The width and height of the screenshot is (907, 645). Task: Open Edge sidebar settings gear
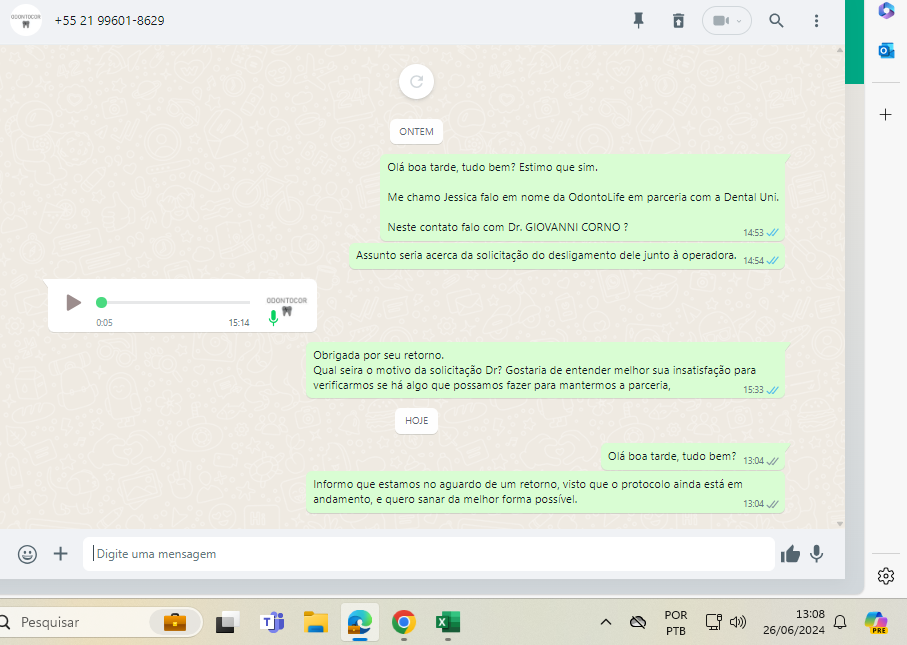(886, 576)
